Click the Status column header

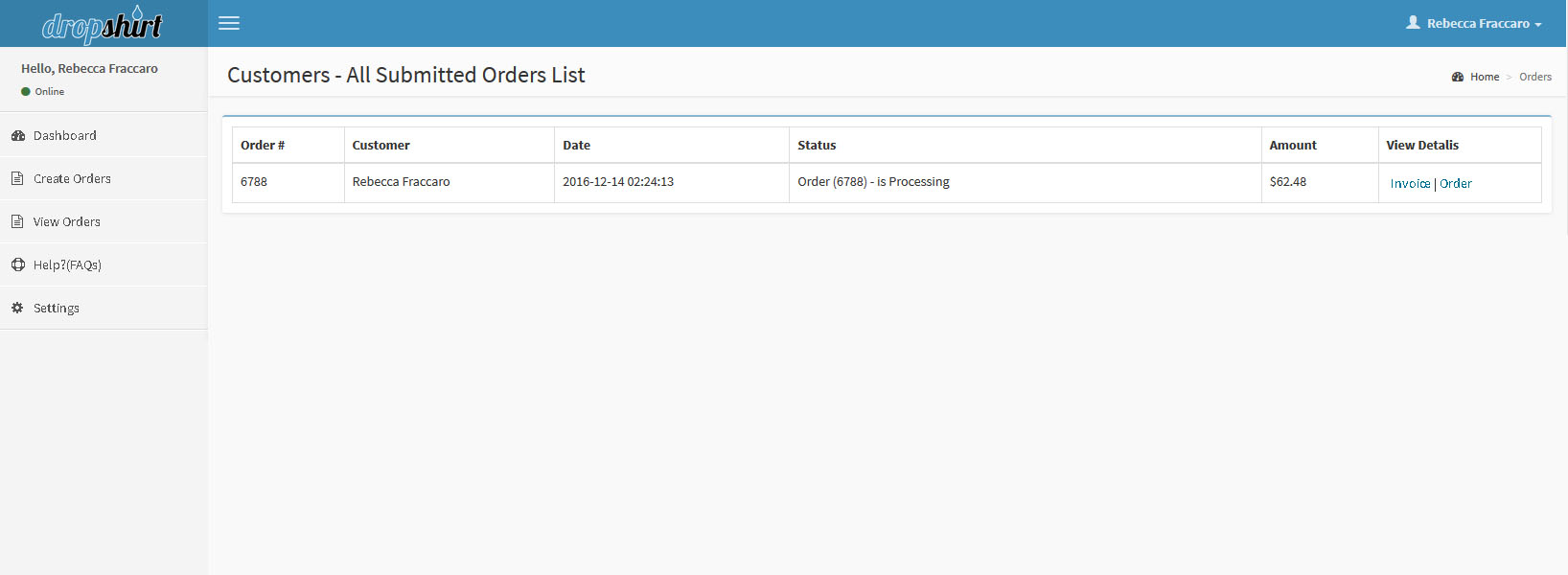[x=1026, y=145]
